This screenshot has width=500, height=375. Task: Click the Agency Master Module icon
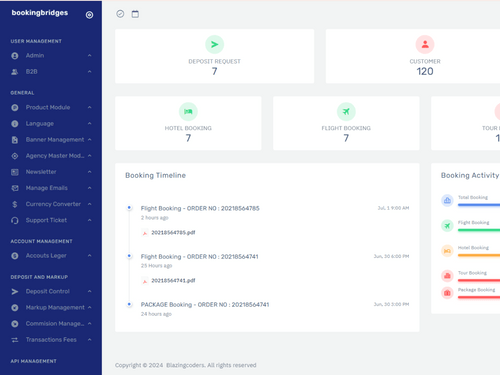(15, 156)
